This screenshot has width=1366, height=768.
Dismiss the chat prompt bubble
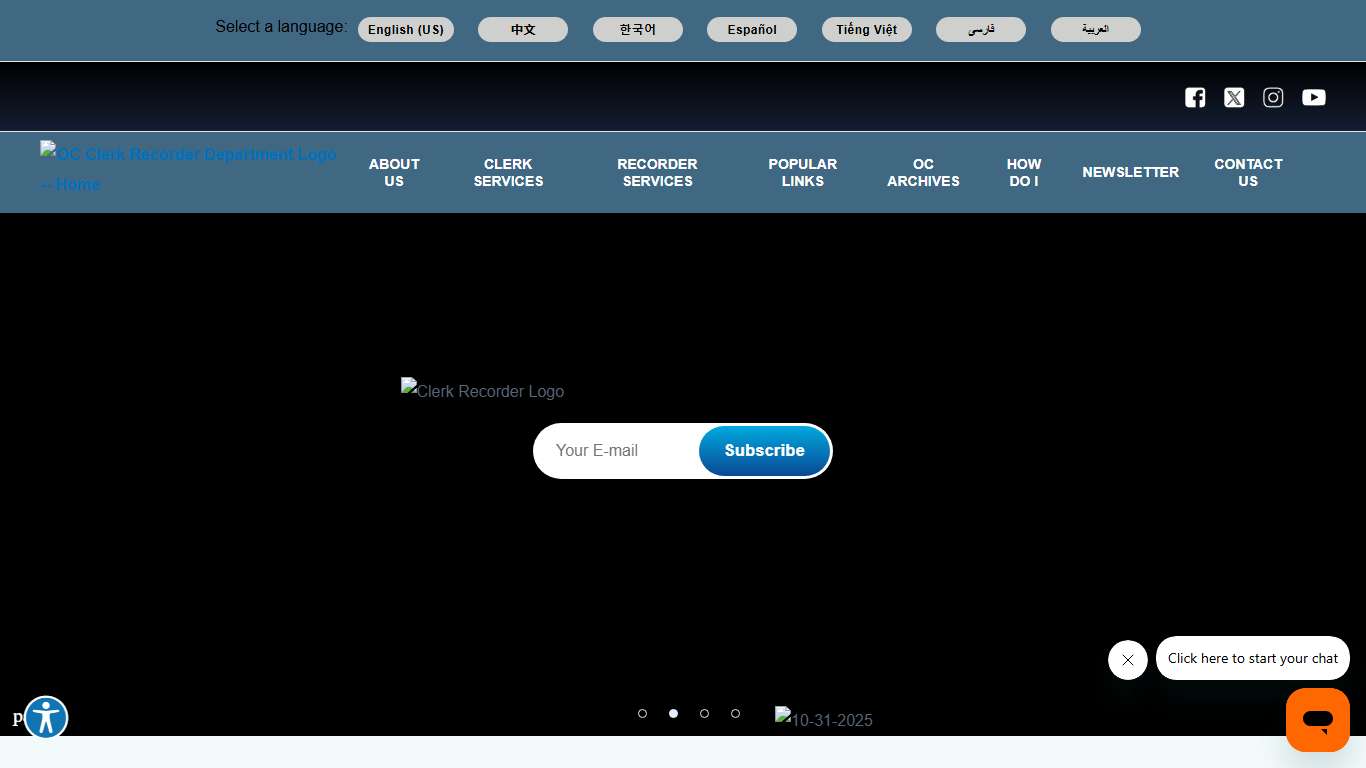(1127, 660)
